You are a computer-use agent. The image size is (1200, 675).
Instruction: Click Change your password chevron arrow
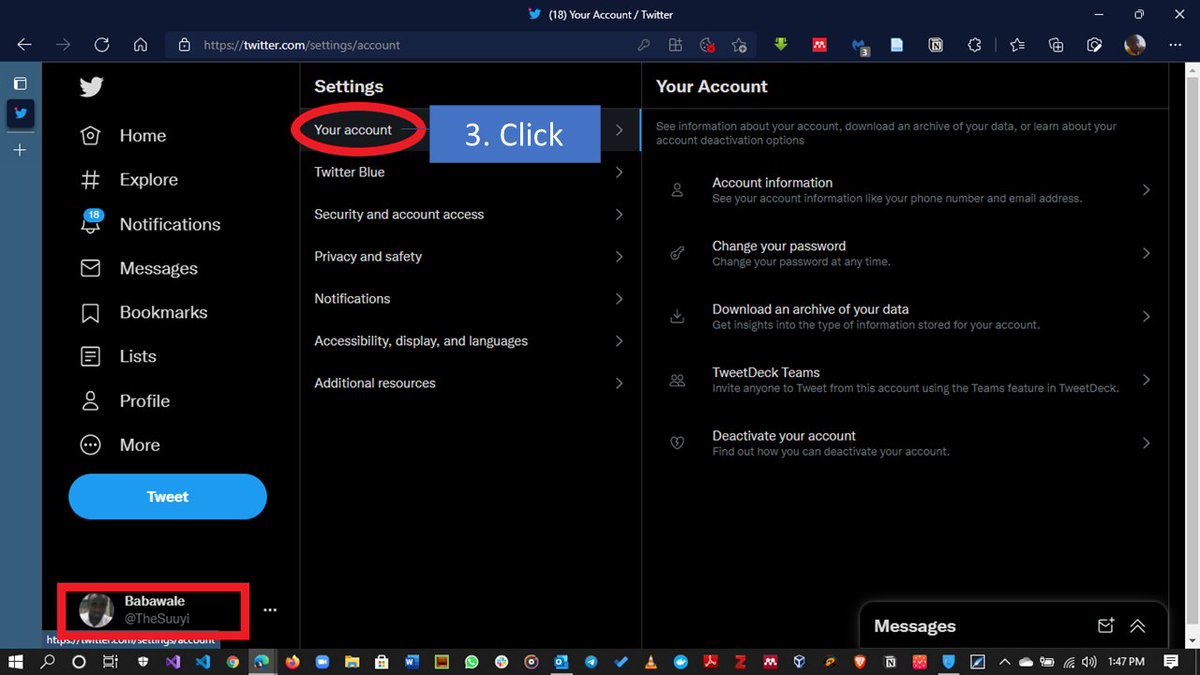[1146, 253]
